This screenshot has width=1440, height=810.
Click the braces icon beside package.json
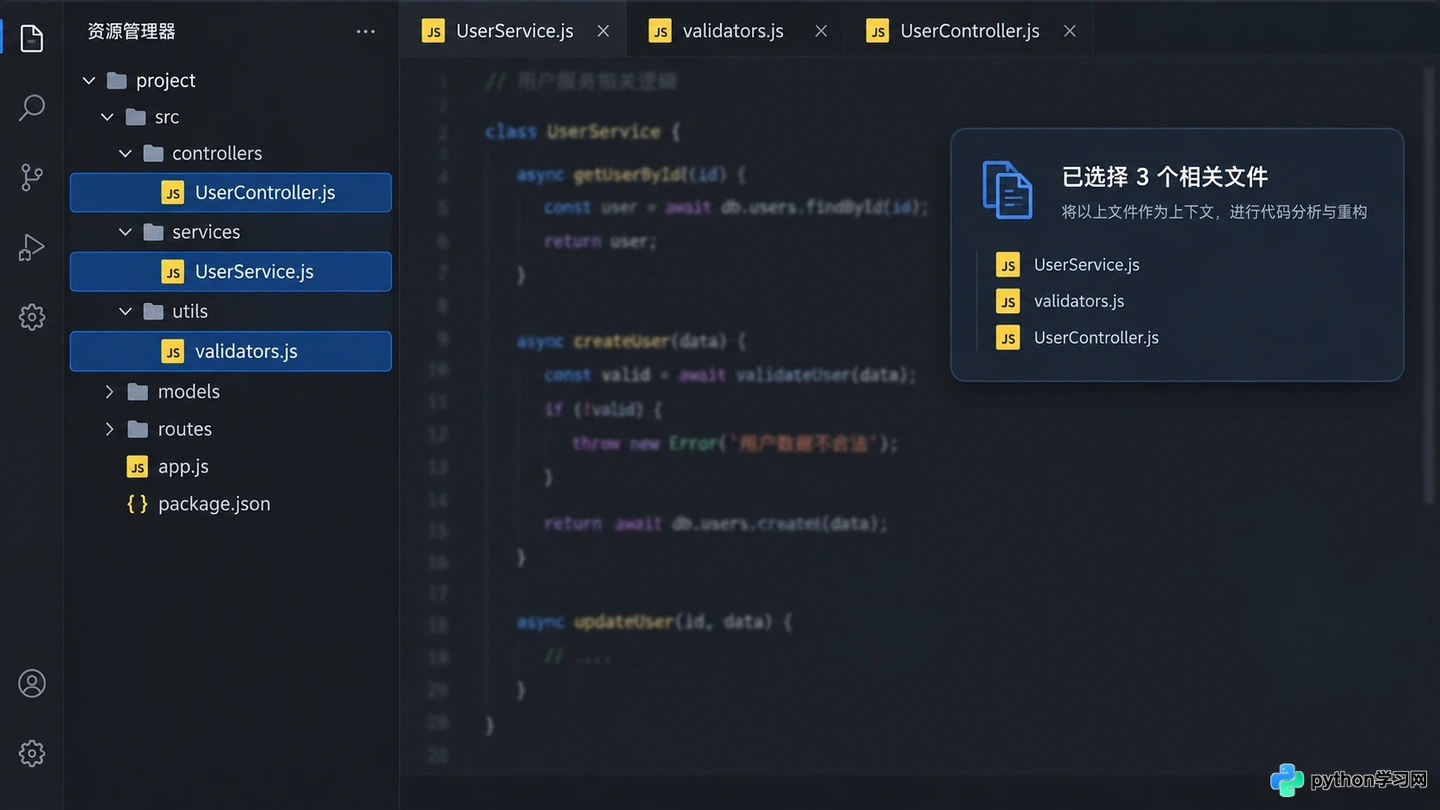point(137,504)
